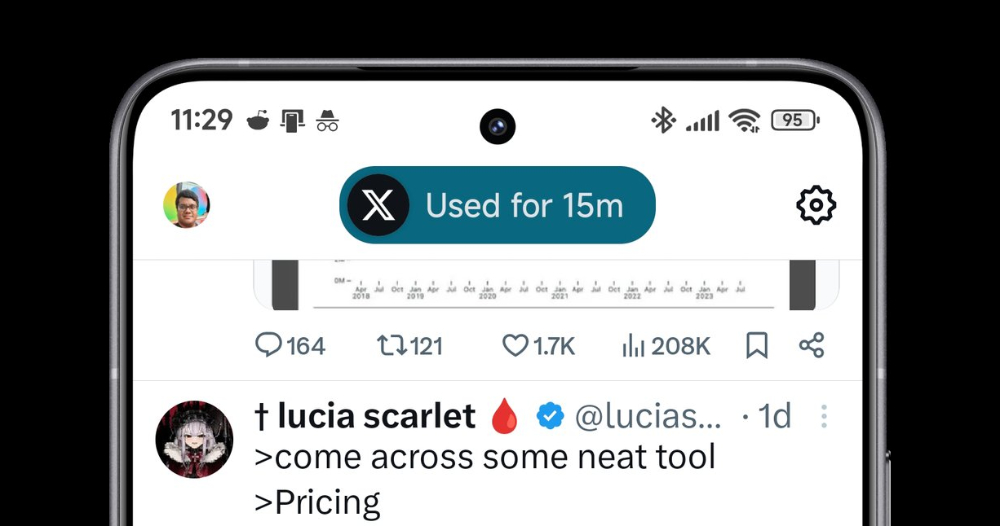
Task: Tap the X logo in the usage pill
Action: 378,205
